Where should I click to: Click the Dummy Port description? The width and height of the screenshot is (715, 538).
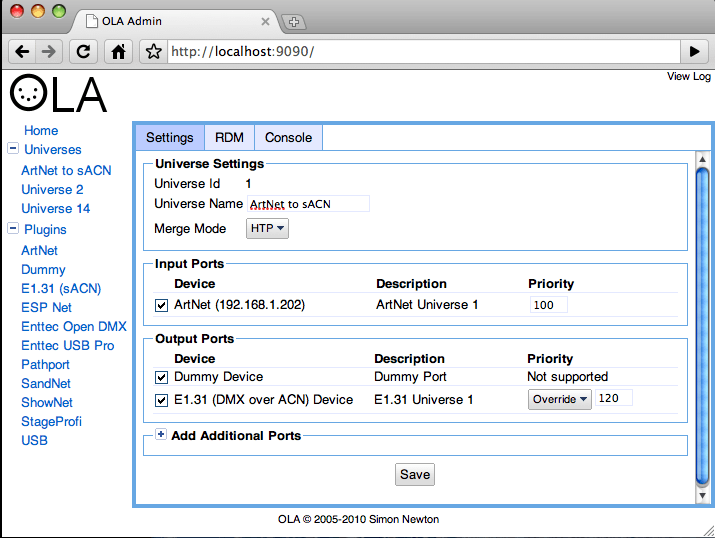pos(410,377)
